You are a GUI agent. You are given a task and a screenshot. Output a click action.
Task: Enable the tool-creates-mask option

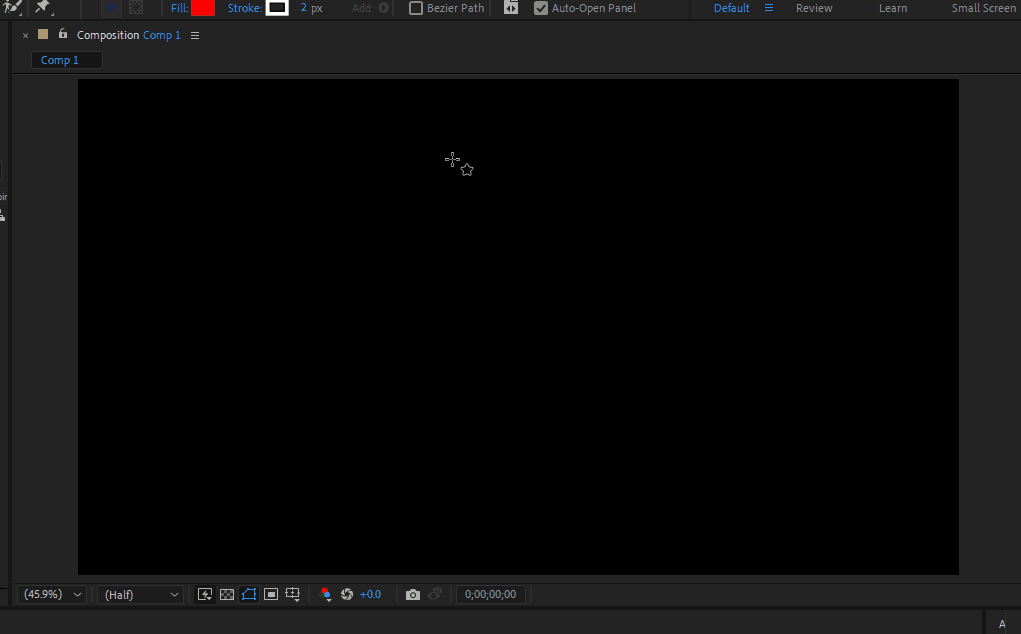point(136,8)
